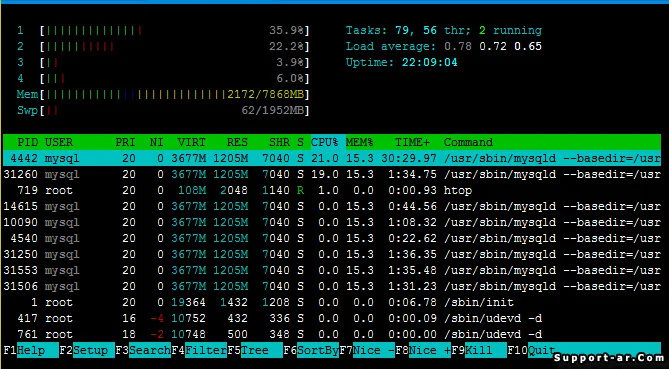
Task: Activate F3 Search in footer bar
Action: click(x=143, y=350)
